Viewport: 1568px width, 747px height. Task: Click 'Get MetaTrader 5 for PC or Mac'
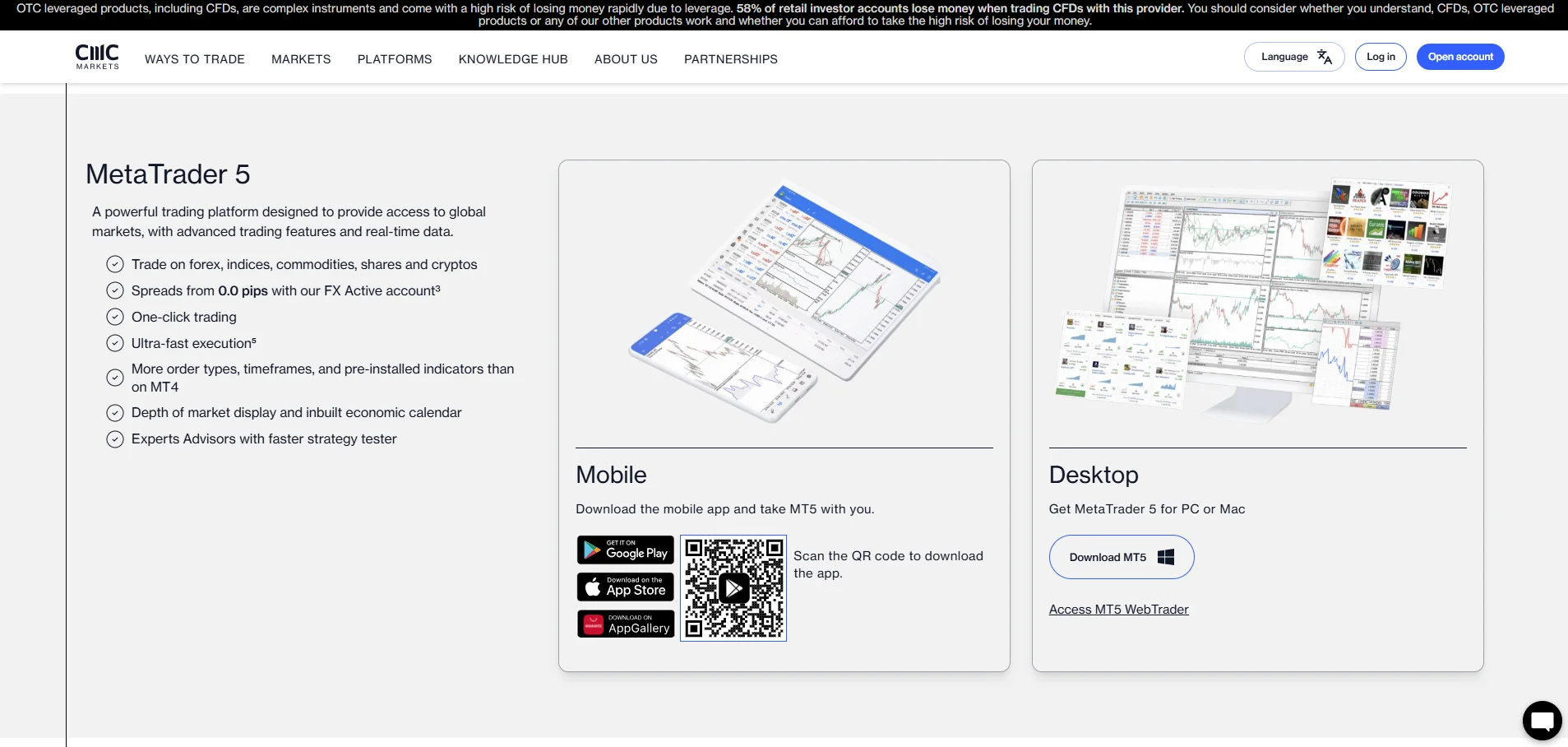point(1147,509)
